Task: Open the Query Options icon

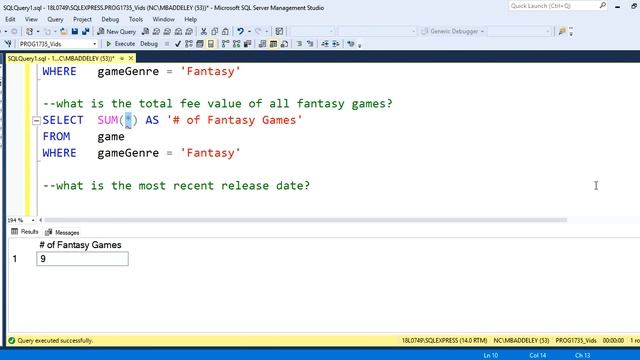Action: 200,44
